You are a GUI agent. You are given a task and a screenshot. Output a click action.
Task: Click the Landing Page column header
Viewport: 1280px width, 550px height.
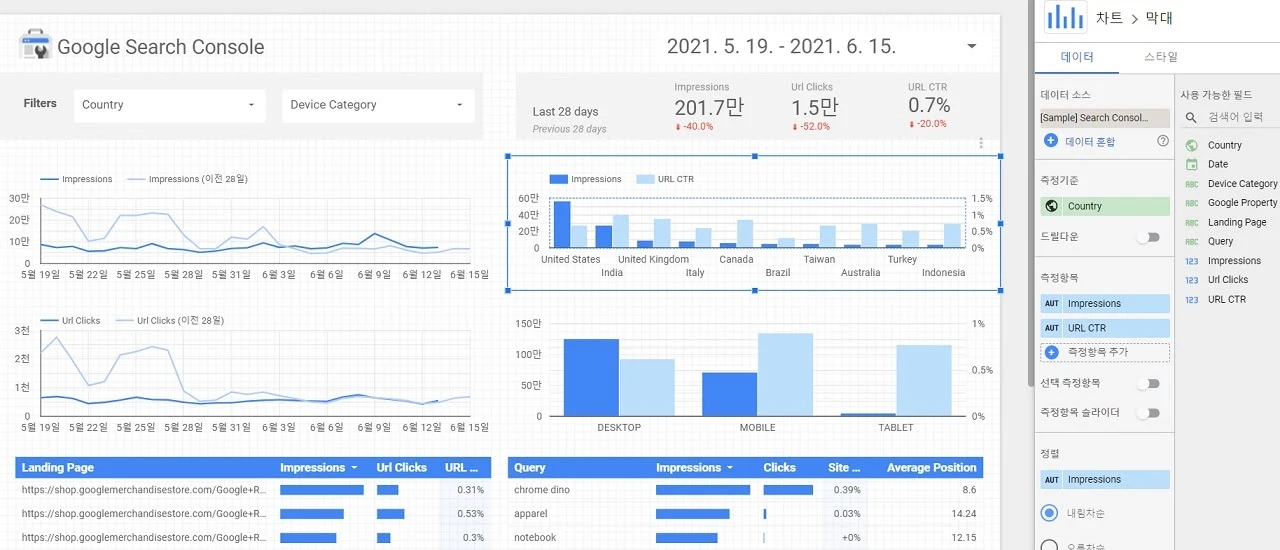click(58, 468)
